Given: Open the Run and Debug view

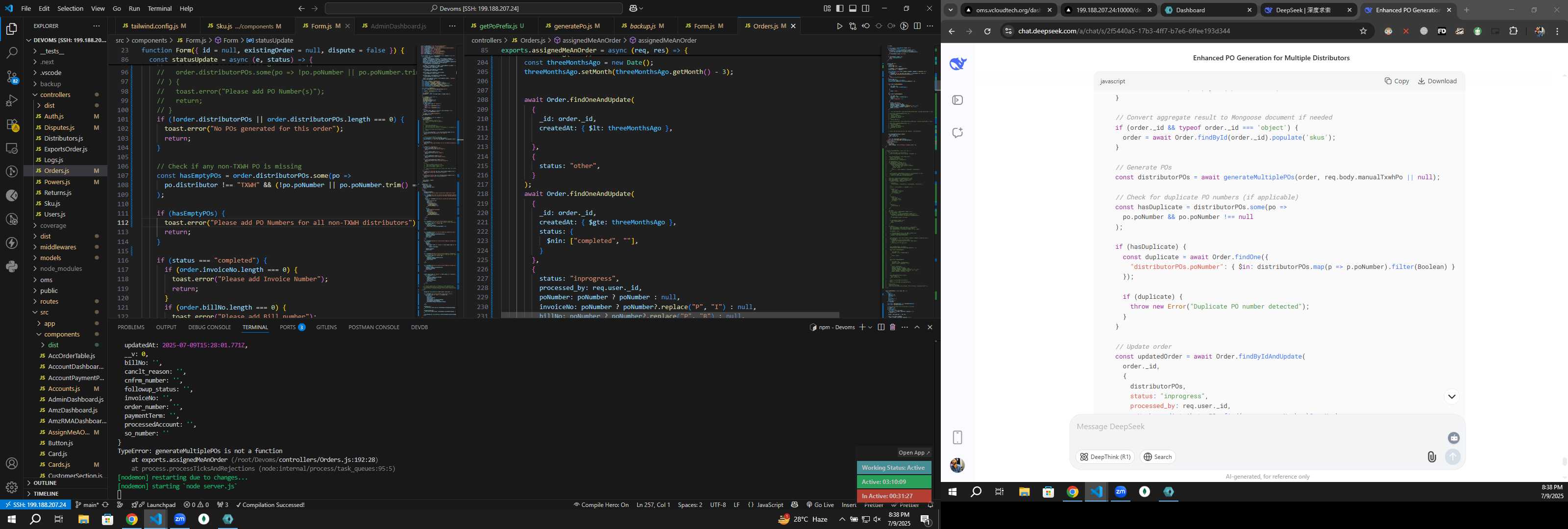Looking at the screenshot, I should (12, 100).
